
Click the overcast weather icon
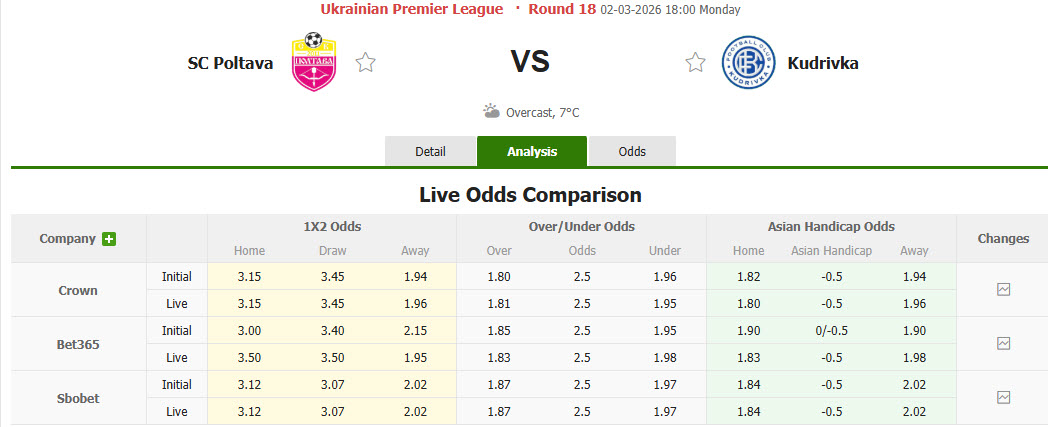click(x=491, y=111)
